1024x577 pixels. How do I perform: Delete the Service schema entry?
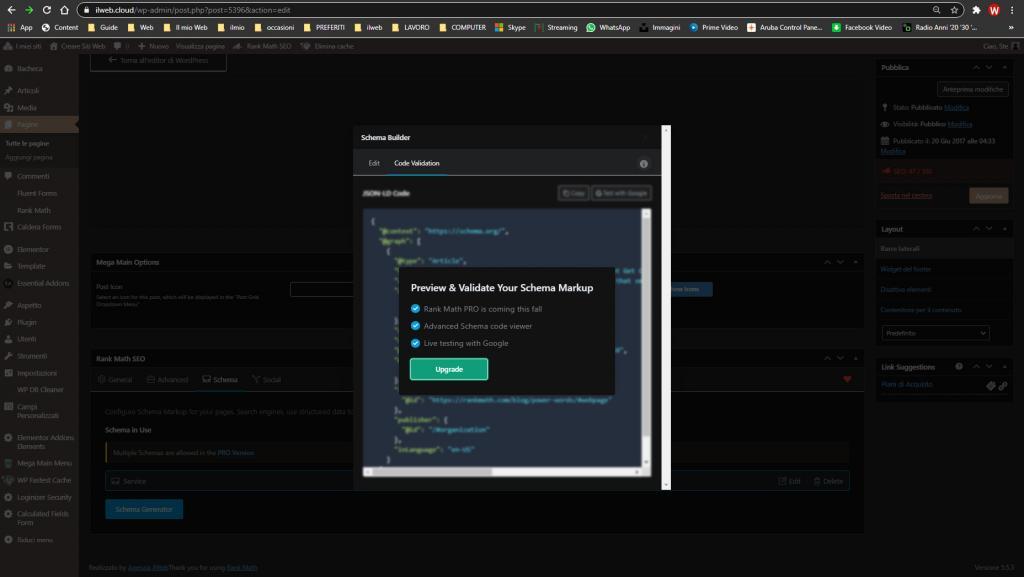pos(828,481)
